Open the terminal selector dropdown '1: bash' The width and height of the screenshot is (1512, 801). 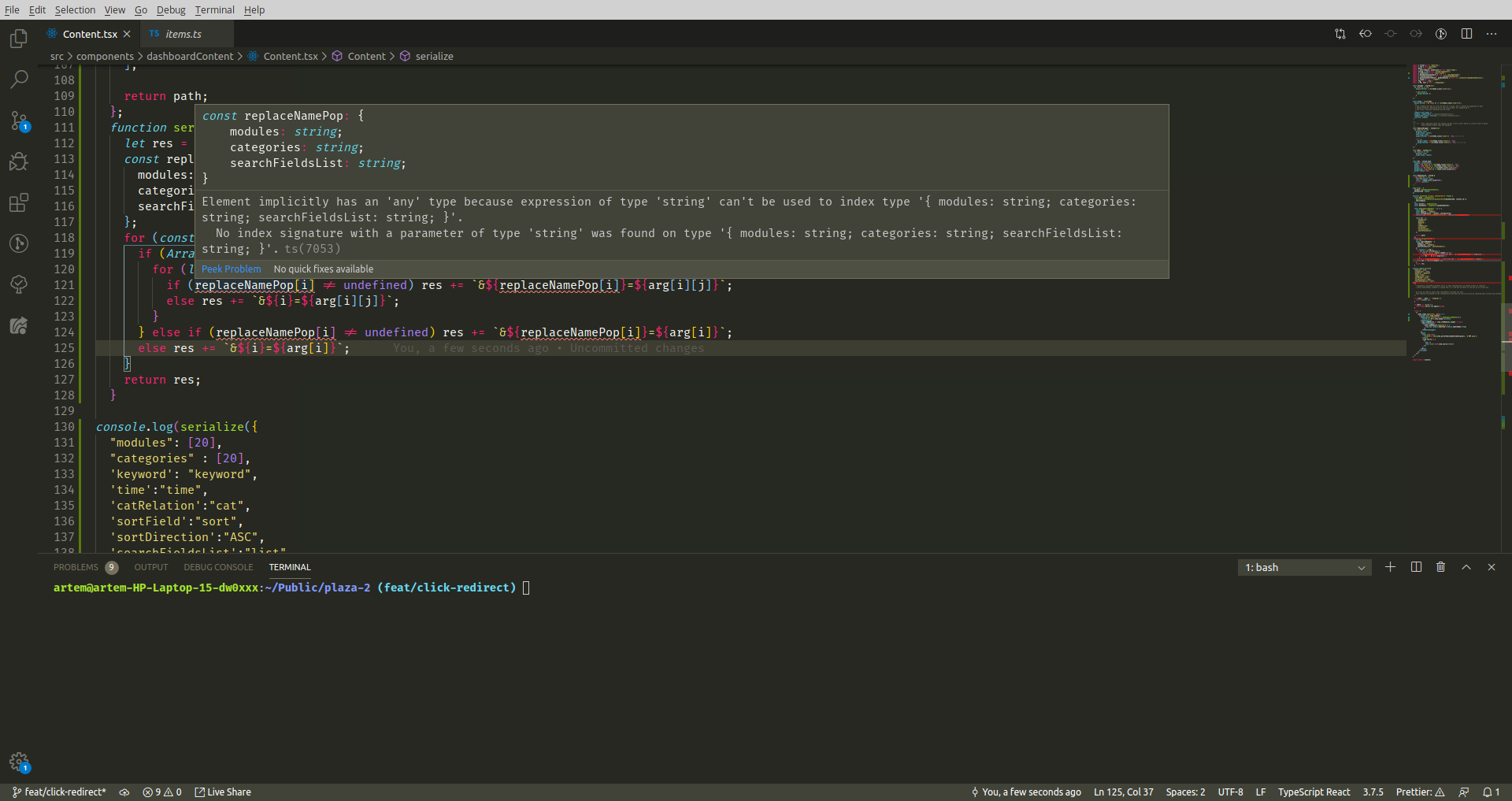pyautogui.click(x=1304, y=567)
